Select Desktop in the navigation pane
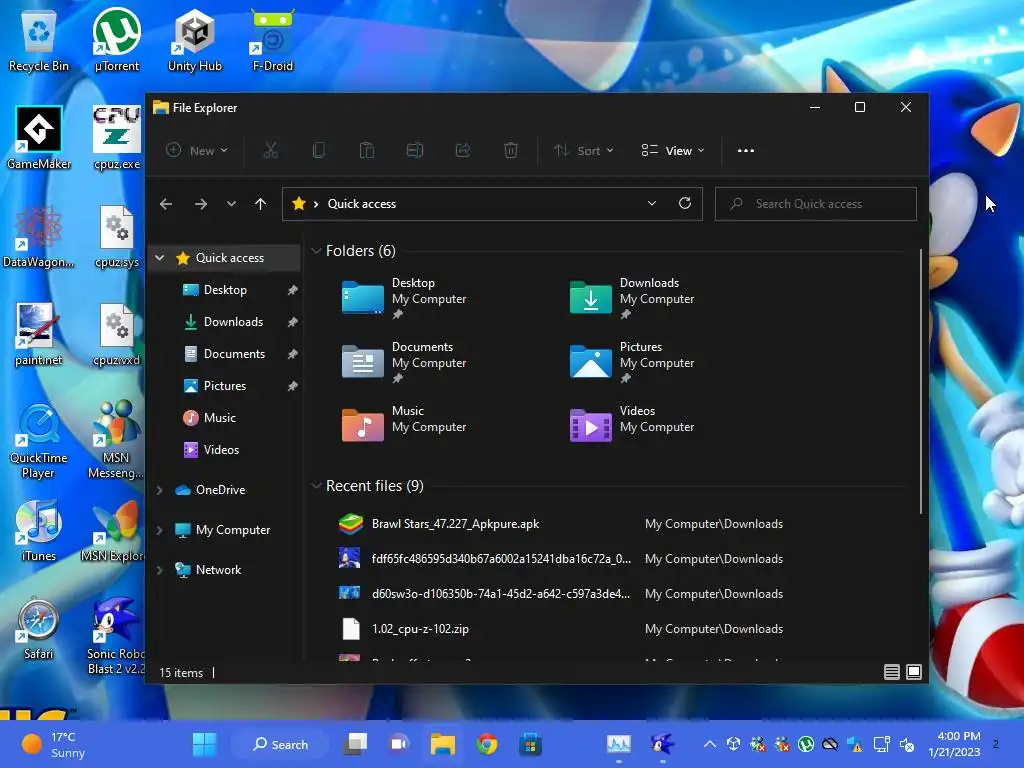Screen dimensions: 1024x768 pos(225,290)
